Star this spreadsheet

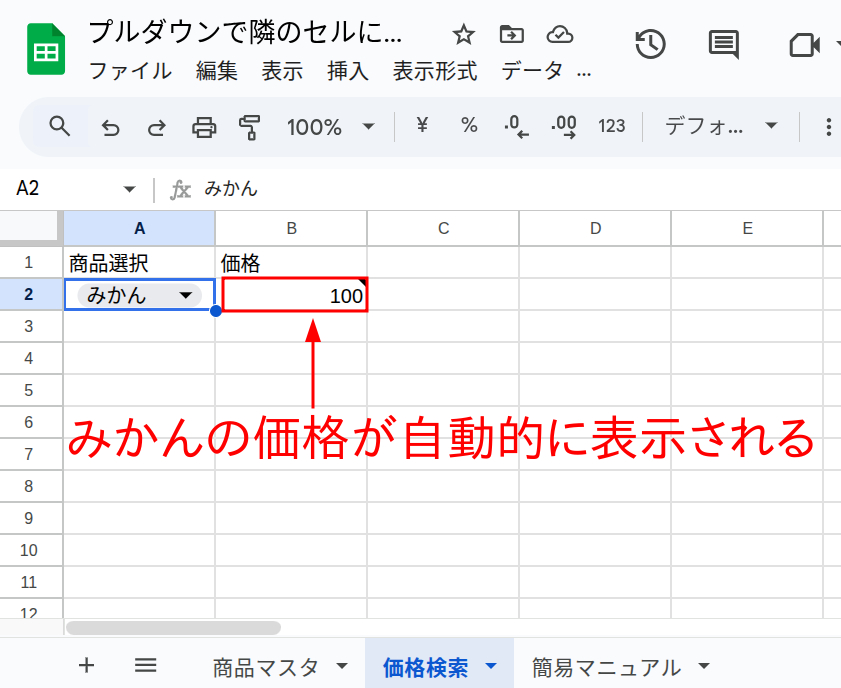click(463, 34)
